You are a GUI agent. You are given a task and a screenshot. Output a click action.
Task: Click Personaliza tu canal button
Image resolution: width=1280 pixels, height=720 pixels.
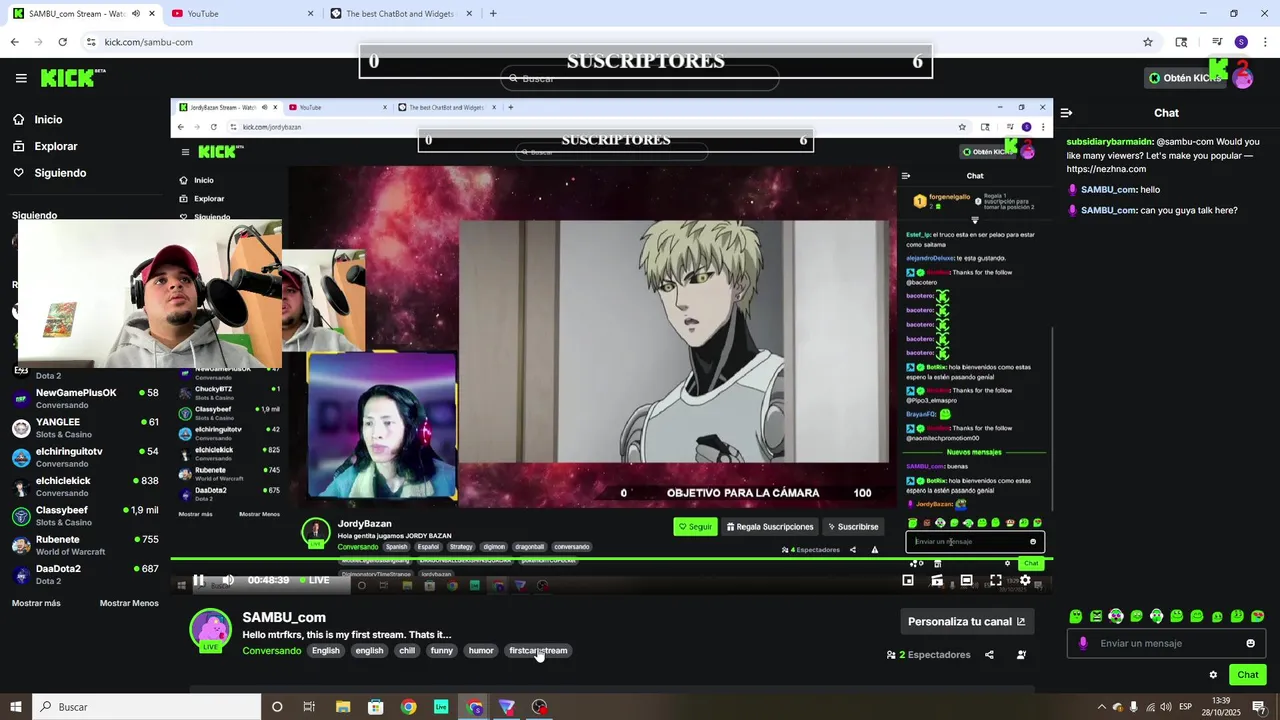pyautogui.click(x=966, y=622)
